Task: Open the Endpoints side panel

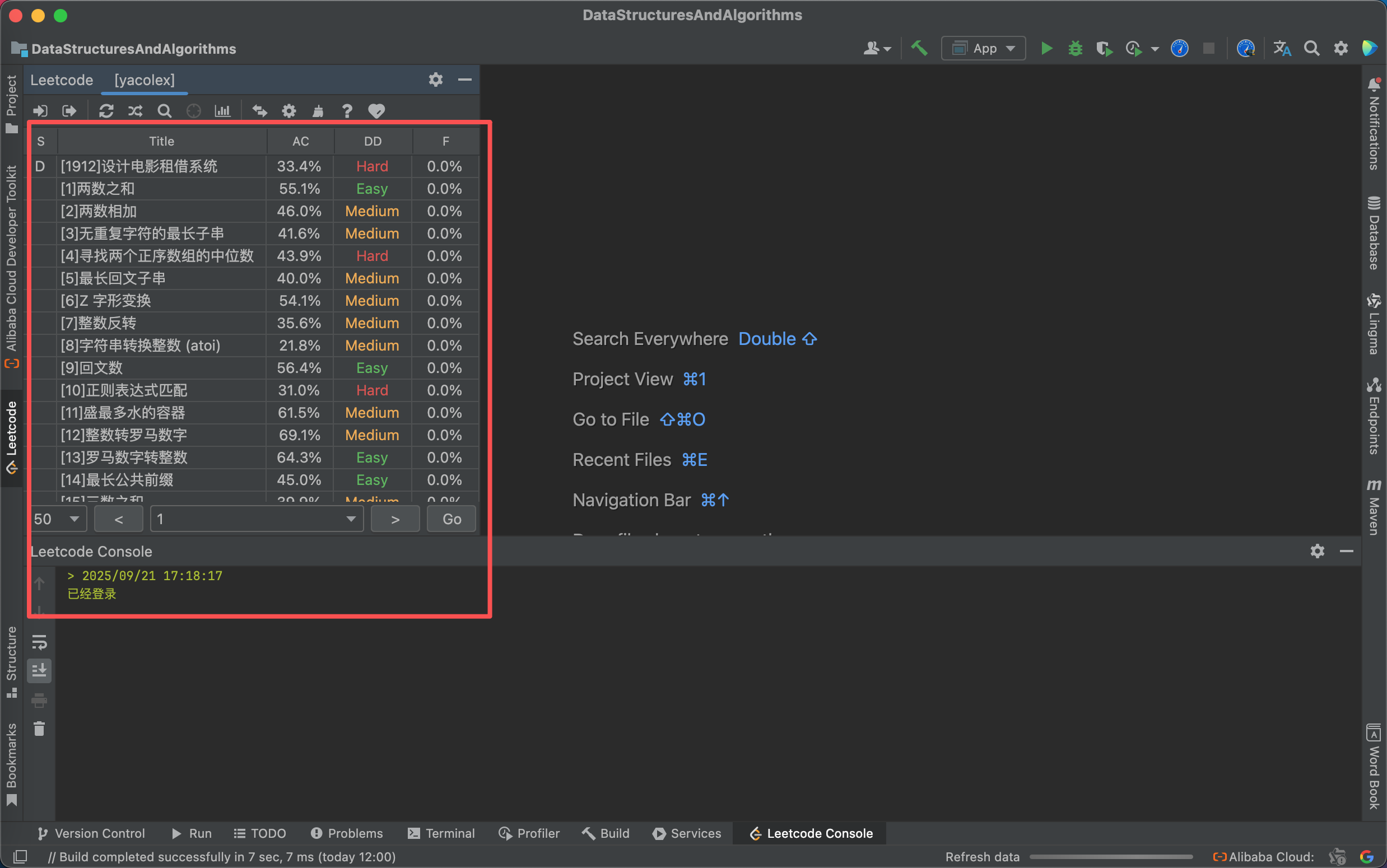Action: pos(1374,416)
